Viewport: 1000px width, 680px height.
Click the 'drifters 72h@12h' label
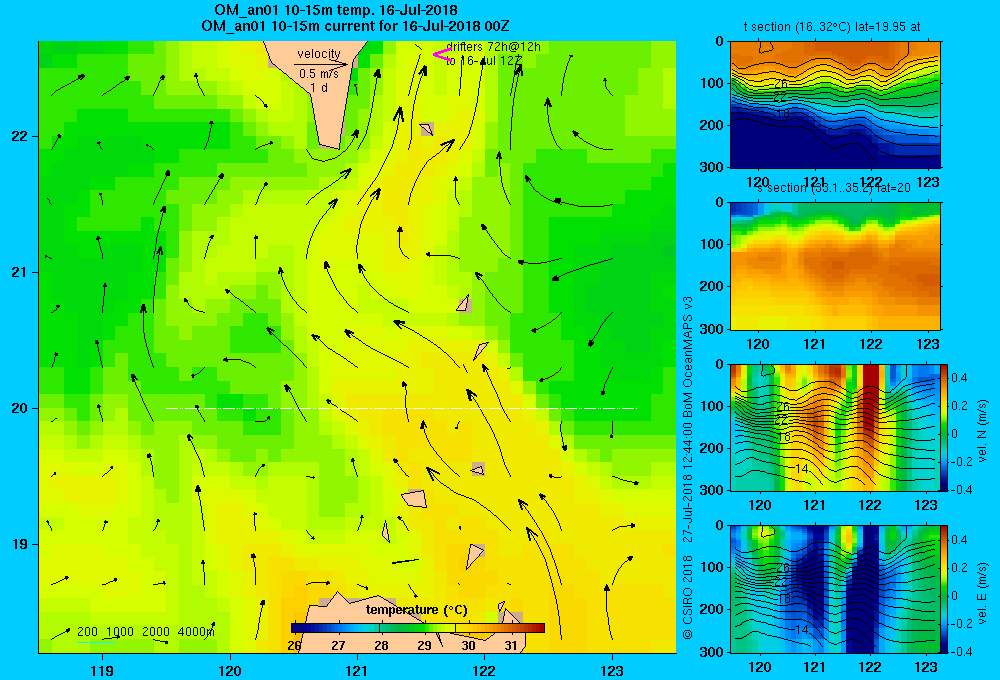click(493, 47)
